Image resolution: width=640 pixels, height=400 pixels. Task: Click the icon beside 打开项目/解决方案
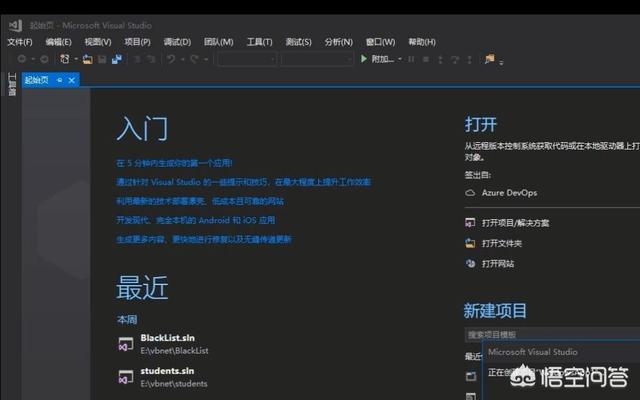(x=470, y=222)
